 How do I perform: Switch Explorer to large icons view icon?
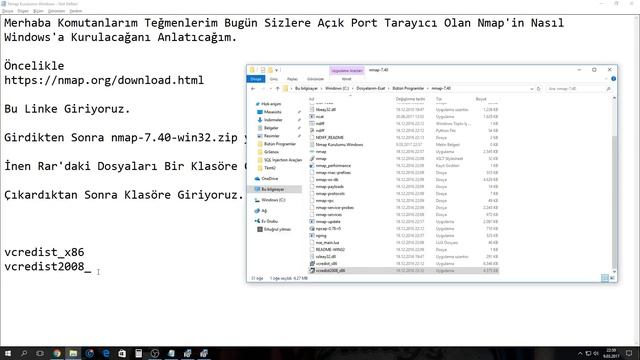coord(612,278)
